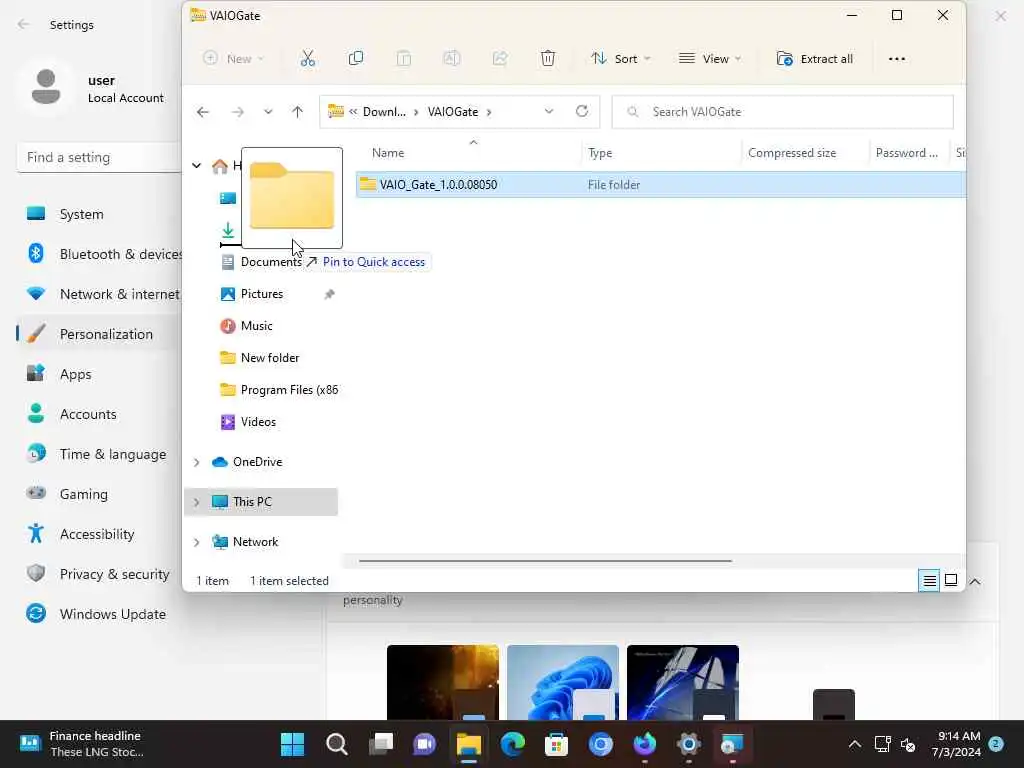The width and height of the screenshot is (1024, 768).
Task: Select the dark blue abstract theme thumbnail
Action: (x=683, y=683)
